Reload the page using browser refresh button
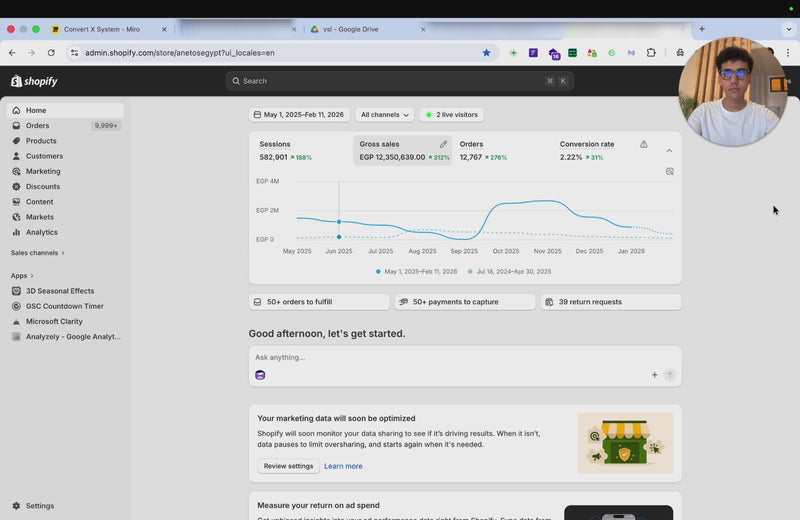800x520 pixels. tap(51, 53)
